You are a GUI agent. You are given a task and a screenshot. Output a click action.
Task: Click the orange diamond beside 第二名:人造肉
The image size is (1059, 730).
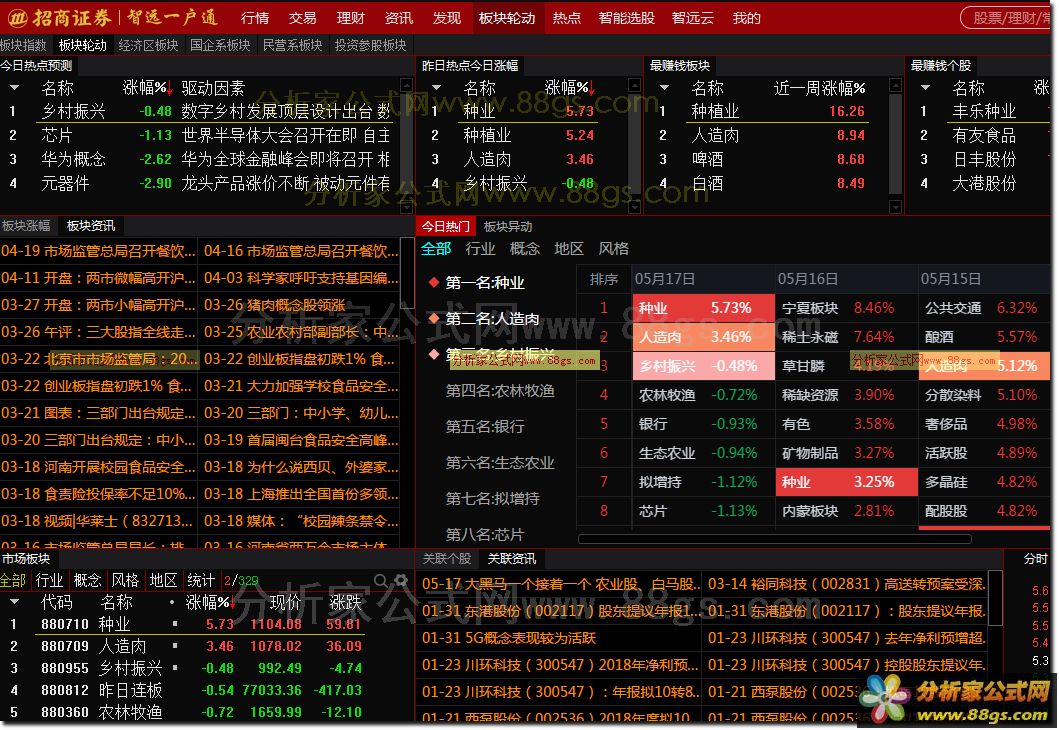tap(434, 318)
